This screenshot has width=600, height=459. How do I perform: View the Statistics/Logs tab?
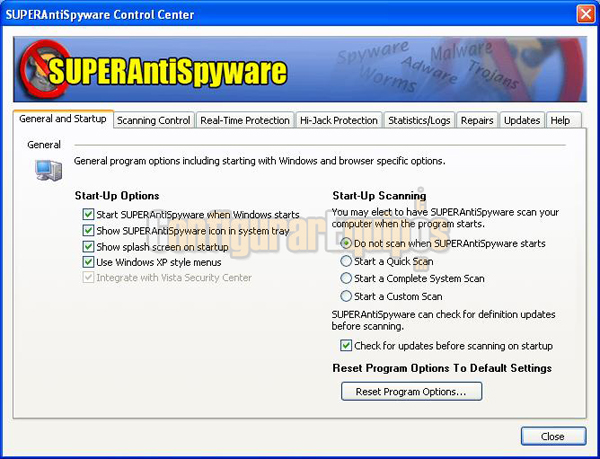coord(419,120)
